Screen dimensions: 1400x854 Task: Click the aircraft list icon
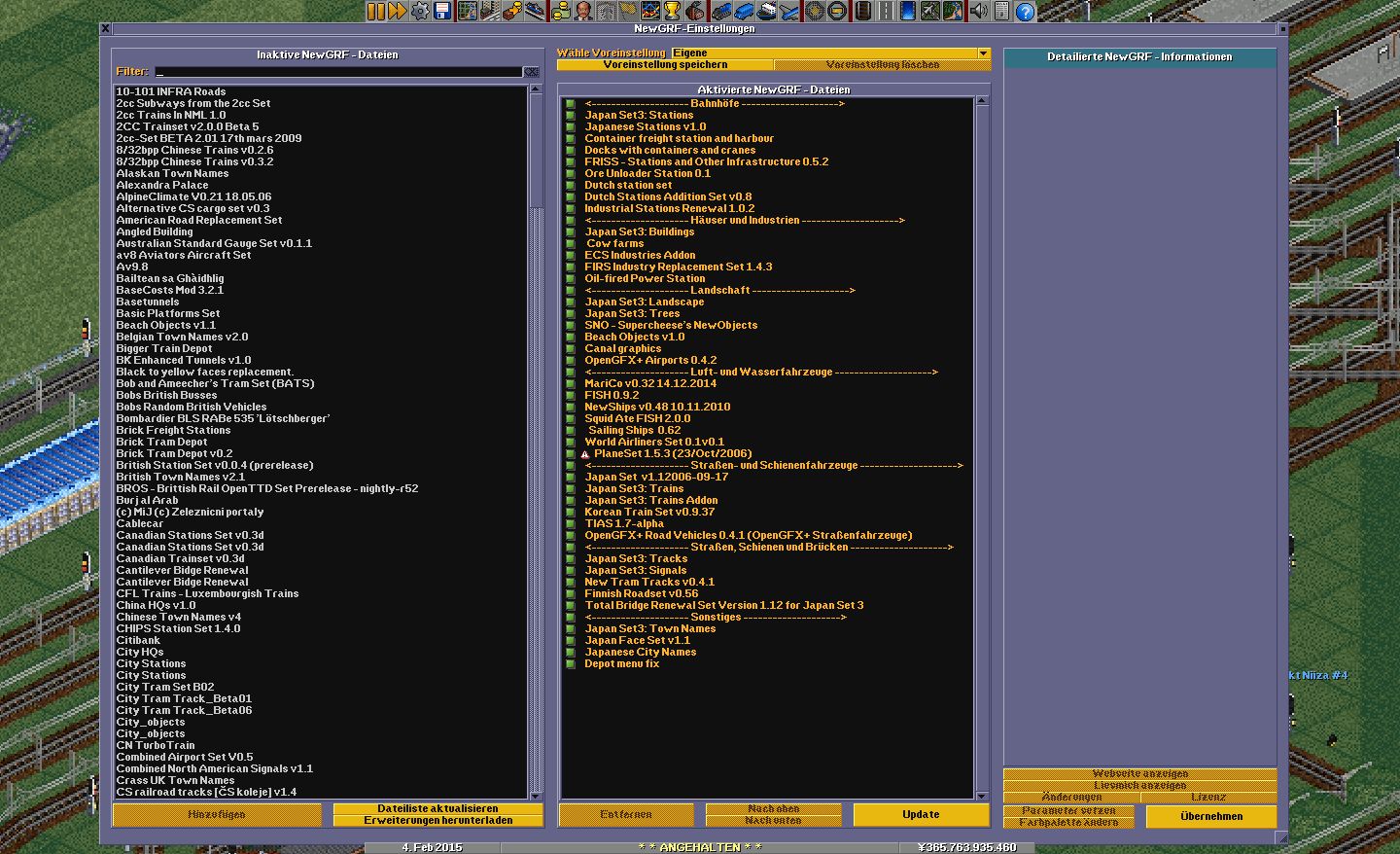click(789, 11)
